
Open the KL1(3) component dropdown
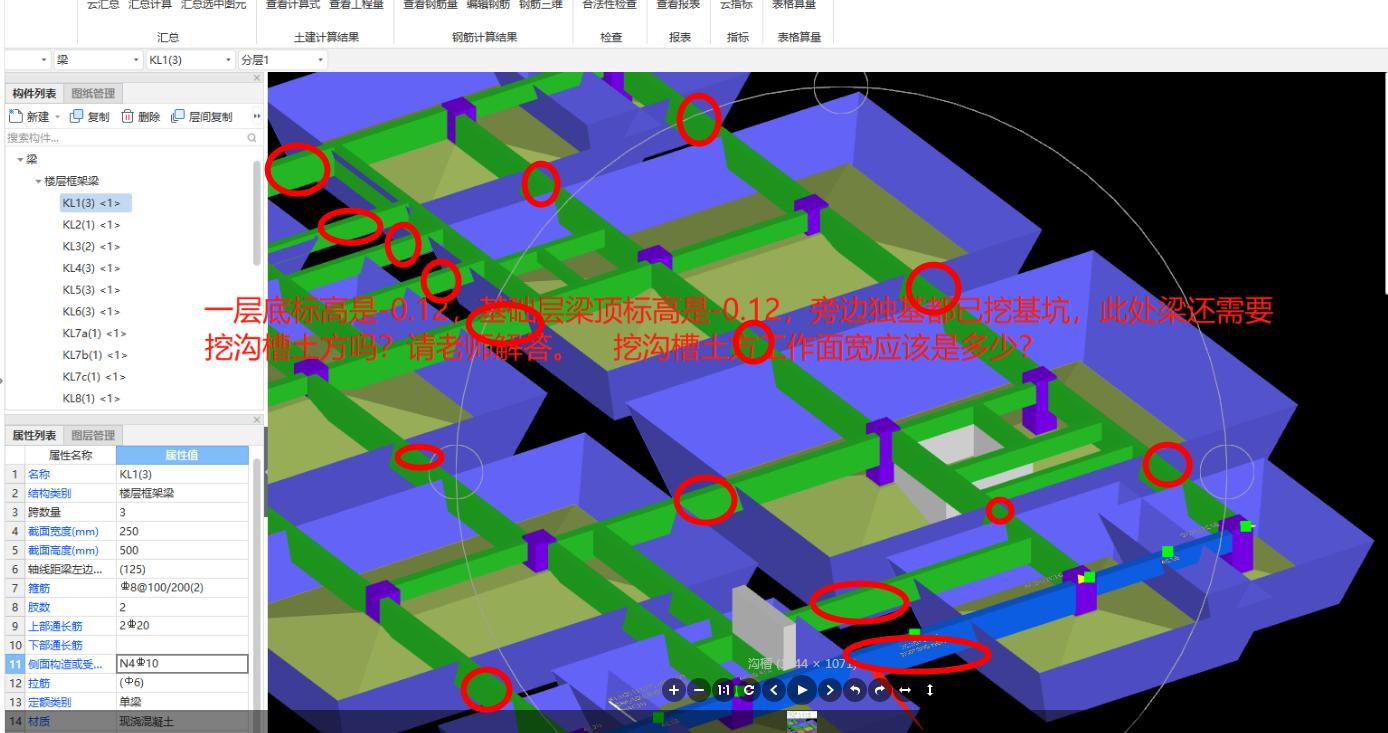tap(190, 60)
